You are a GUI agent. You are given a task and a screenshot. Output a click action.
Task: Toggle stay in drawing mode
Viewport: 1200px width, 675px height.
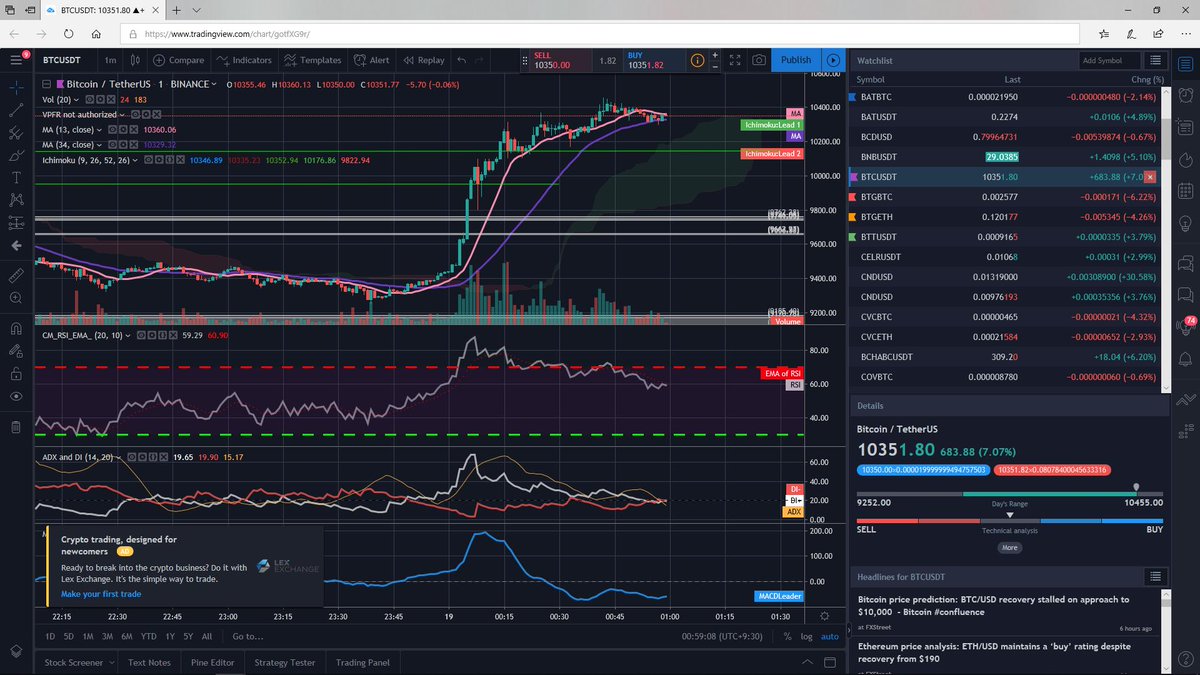[x=16, y=350]
